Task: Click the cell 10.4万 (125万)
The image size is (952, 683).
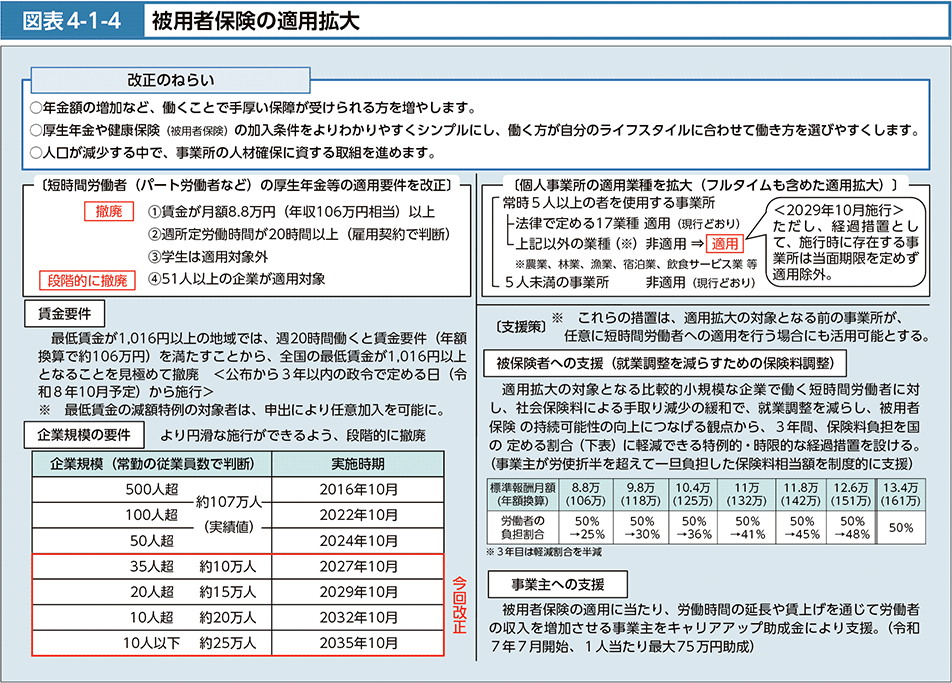Action: 693,495
